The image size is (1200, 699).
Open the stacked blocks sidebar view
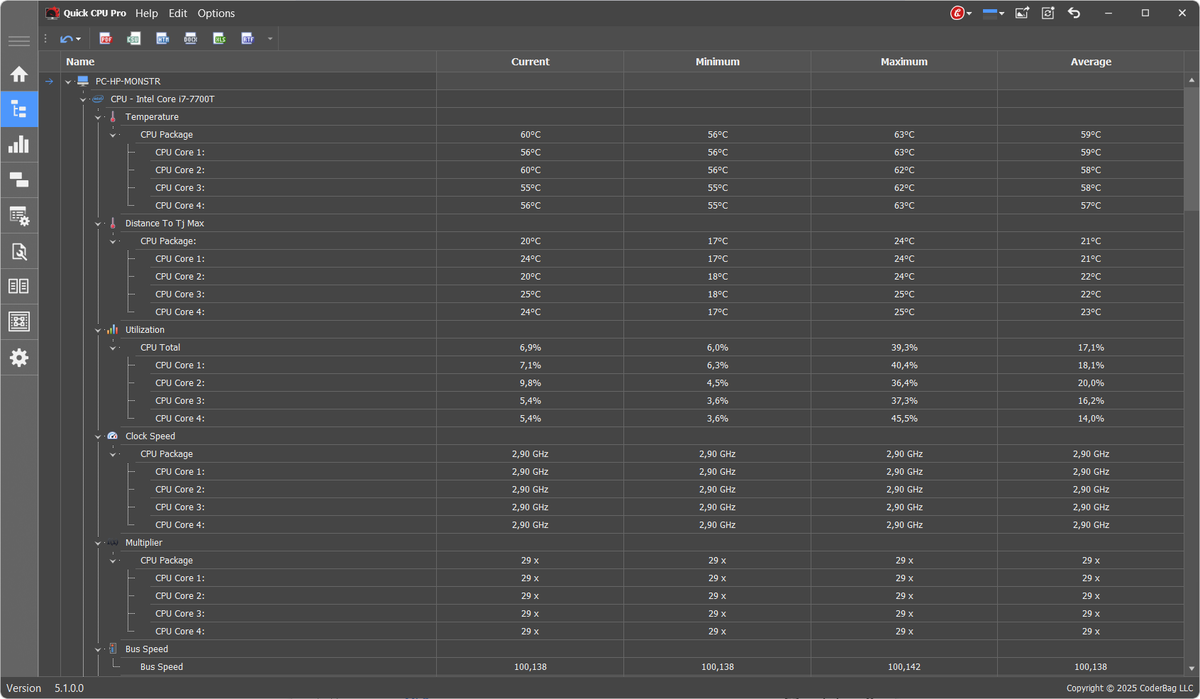point(19,180)
